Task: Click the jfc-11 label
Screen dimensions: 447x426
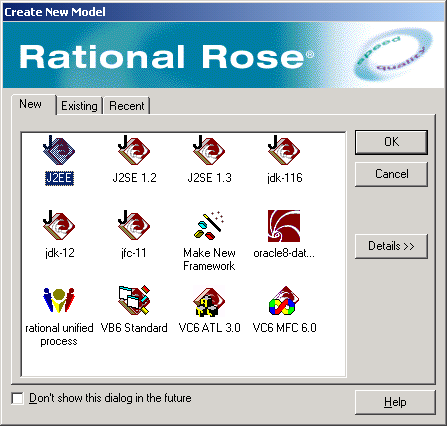Action: [134, 253]
